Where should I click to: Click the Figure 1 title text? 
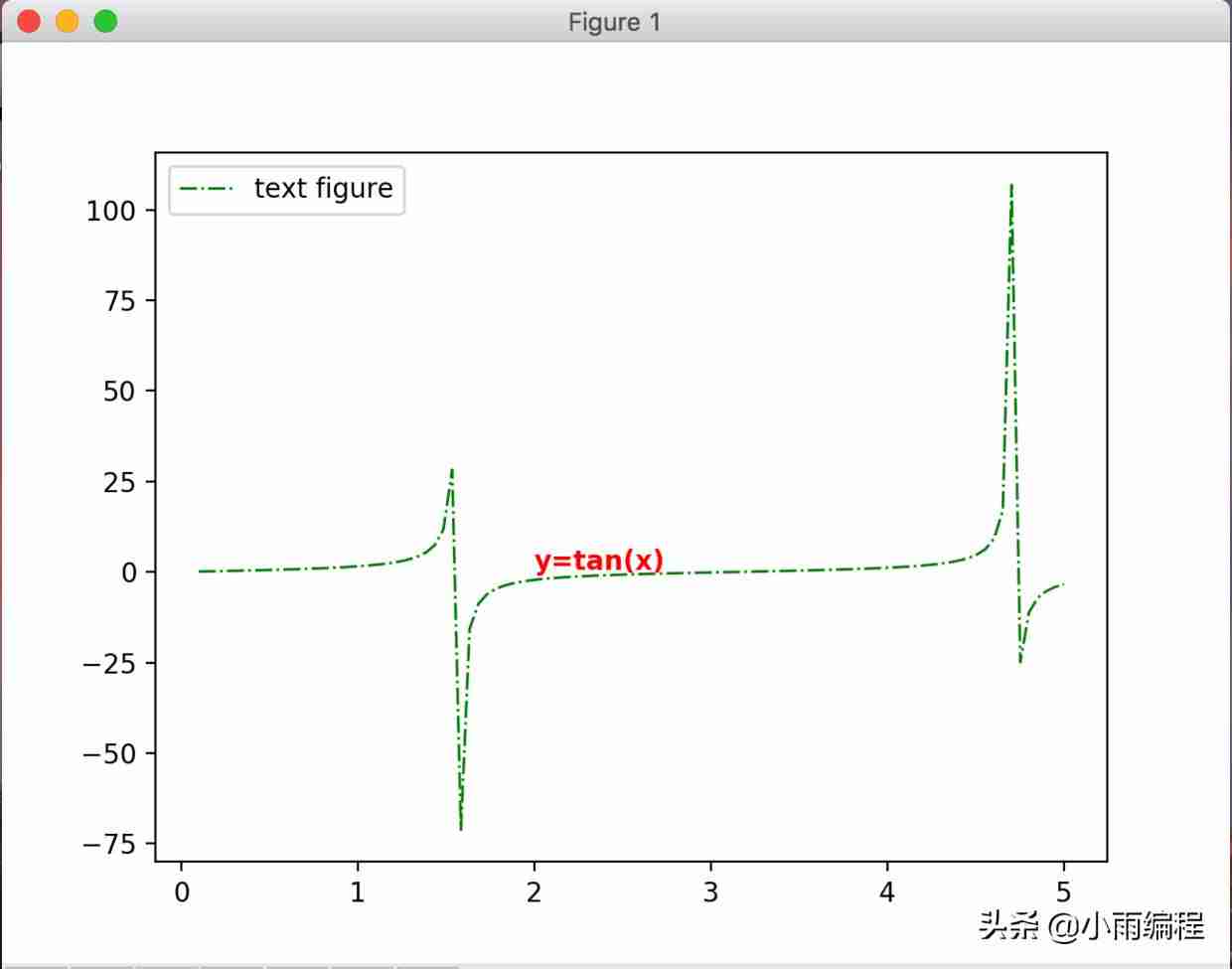[x=614, y=22]
